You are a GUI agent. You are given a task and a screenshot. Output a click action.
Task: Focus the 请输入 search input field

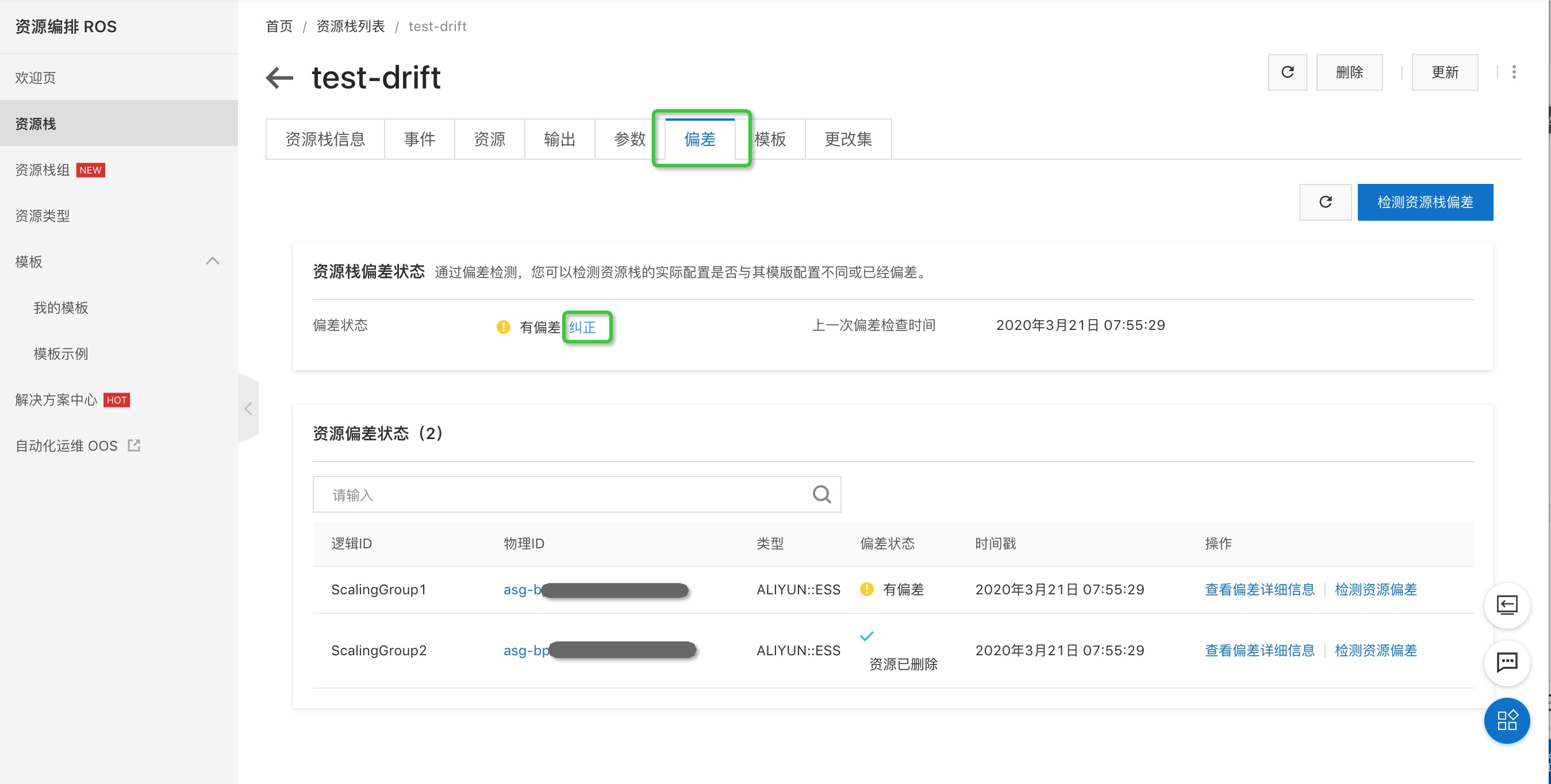pos(576,494)
